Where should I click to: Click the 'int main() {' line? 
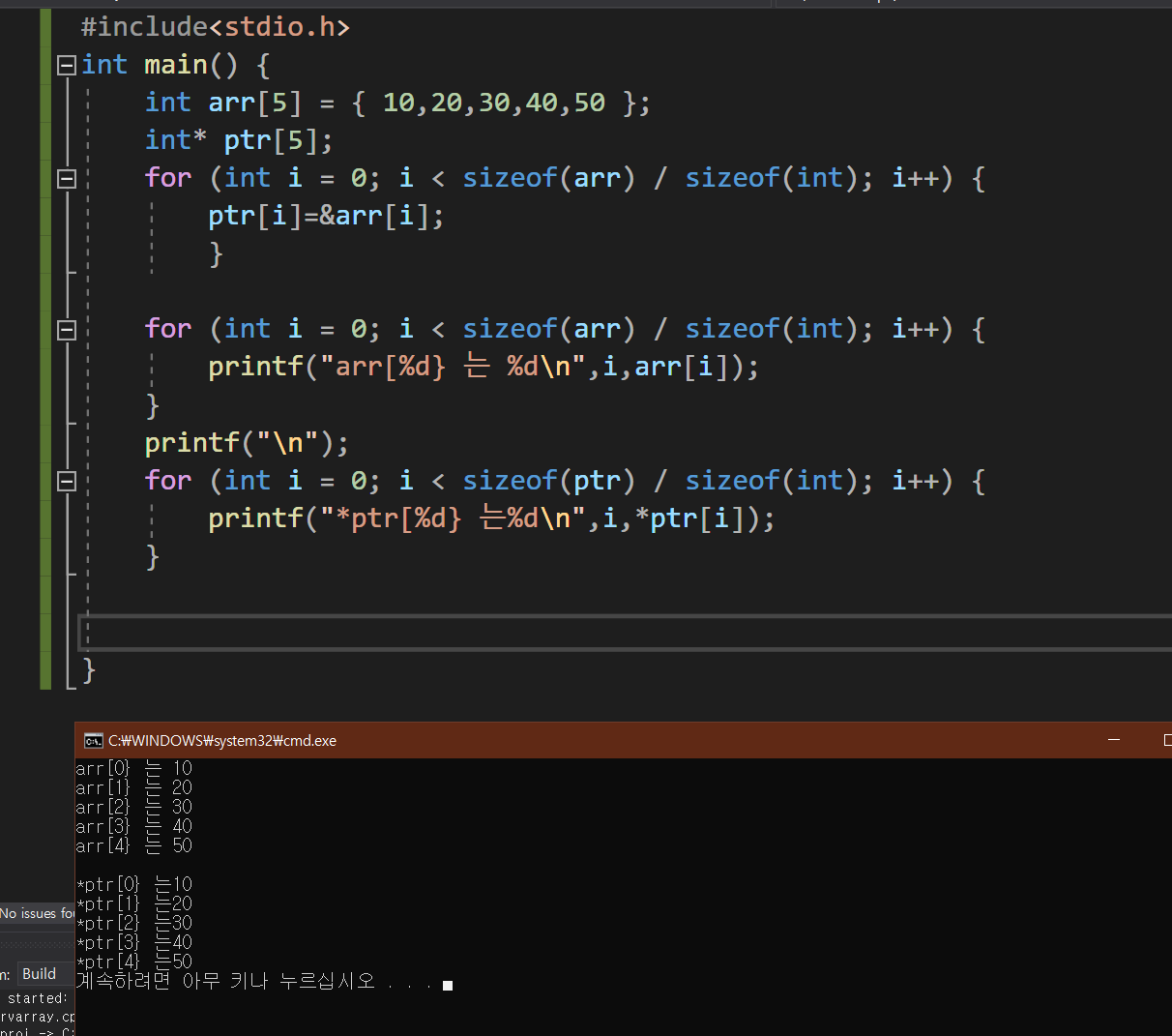176,65
